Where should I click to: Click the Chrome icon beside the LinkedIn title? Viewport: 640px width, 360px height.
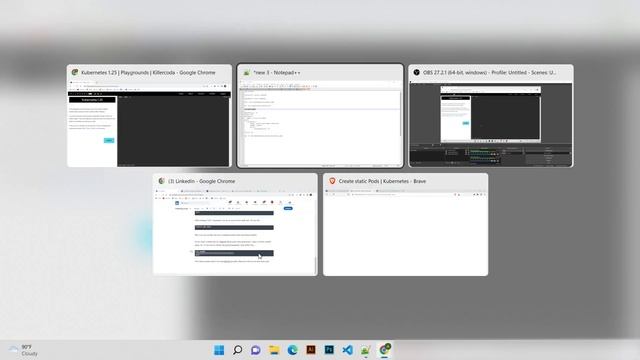(x=161, y=181)
